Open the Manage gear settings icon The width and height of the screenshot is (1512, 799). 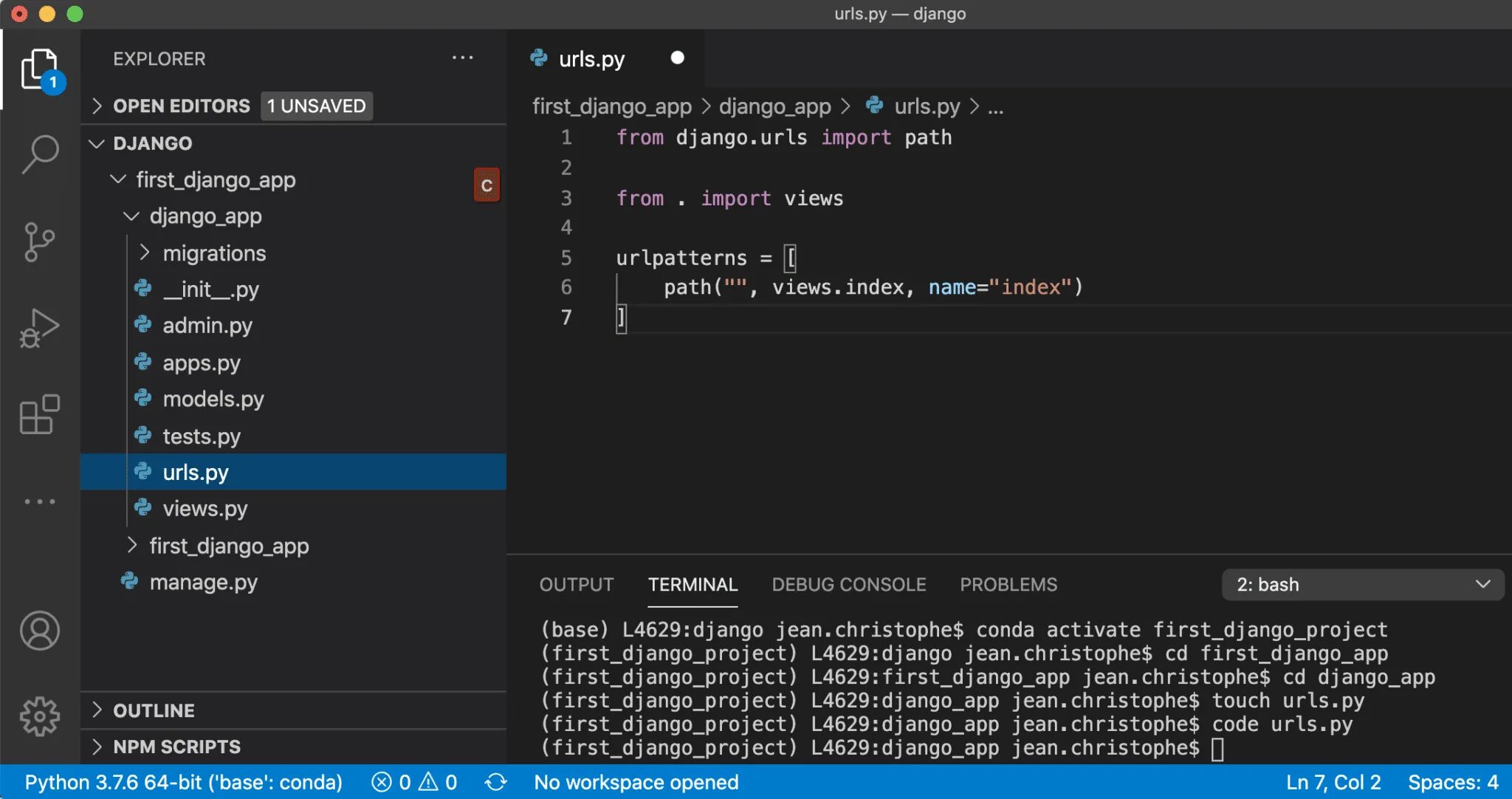(39, 716)
